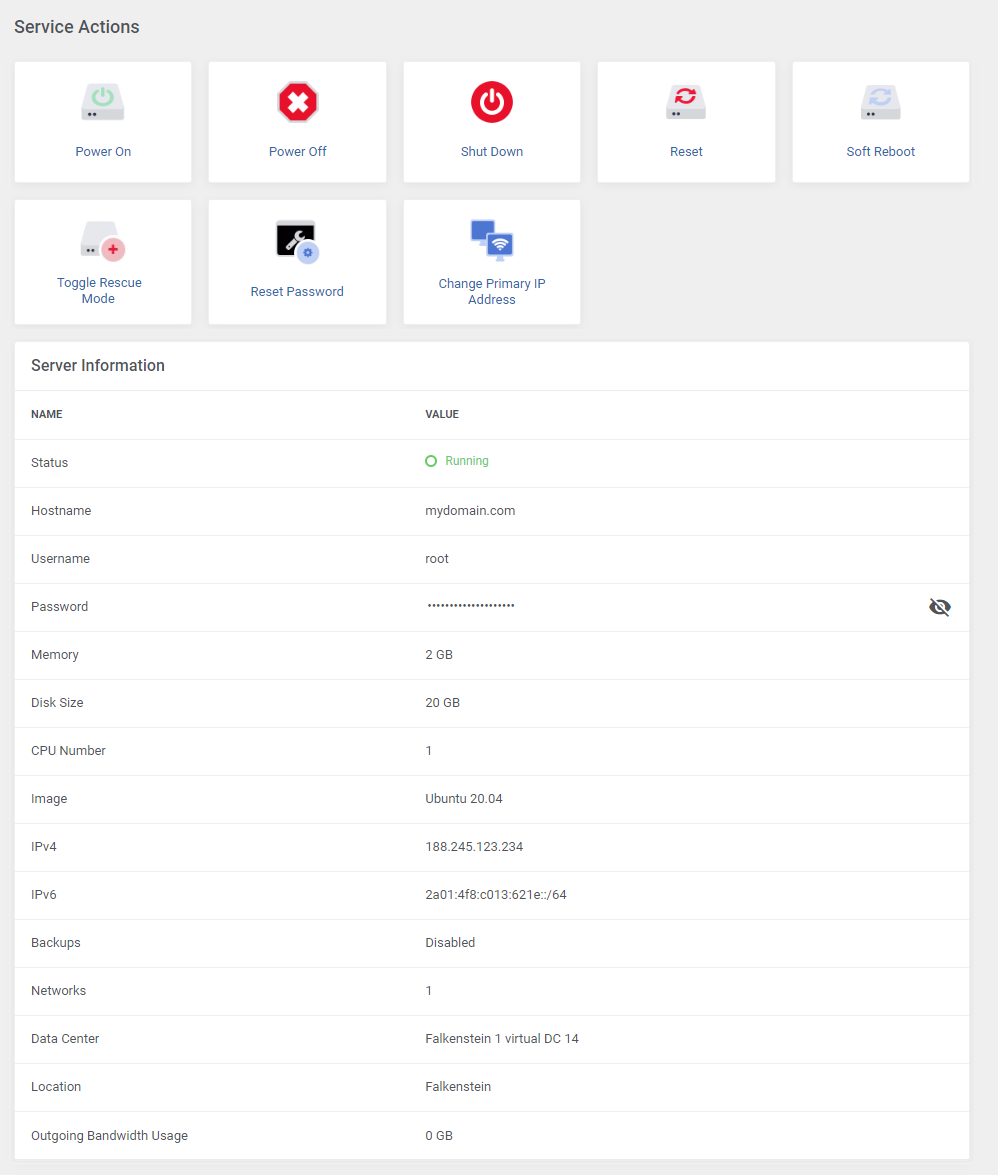Select the IPv4 address 188.245.123.234

474,846
